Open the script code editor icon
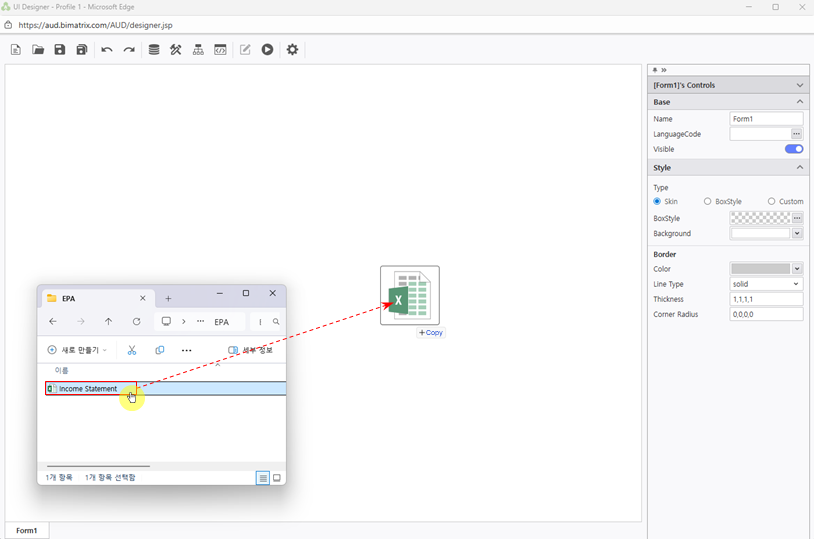 220,50
